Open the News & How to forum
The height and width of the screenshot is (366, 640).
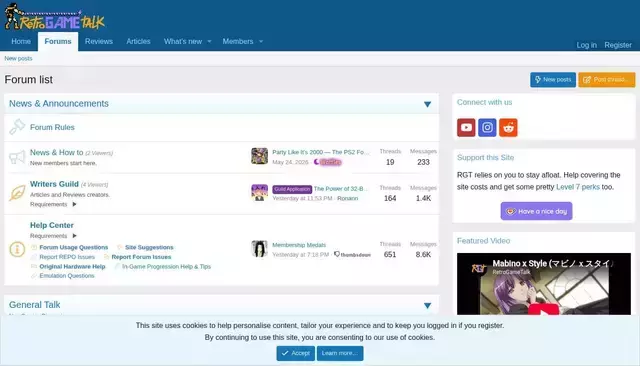(x=56, y=152)
